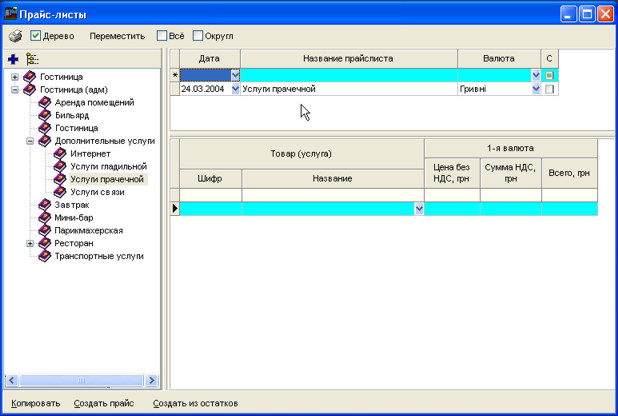Click Создать из остатков button
This screenshot has width=618, height=416.
(195, 404)
